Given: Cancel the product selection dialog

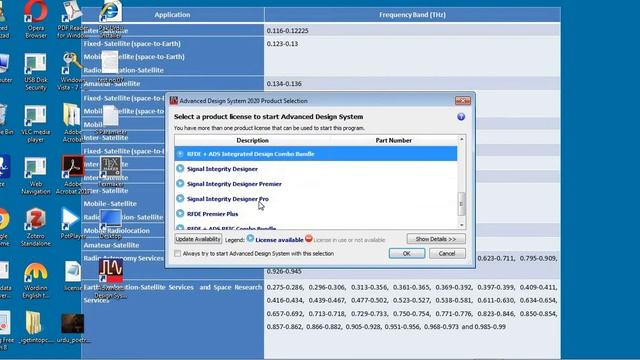Looking at the screenshot, I should 447,253.
